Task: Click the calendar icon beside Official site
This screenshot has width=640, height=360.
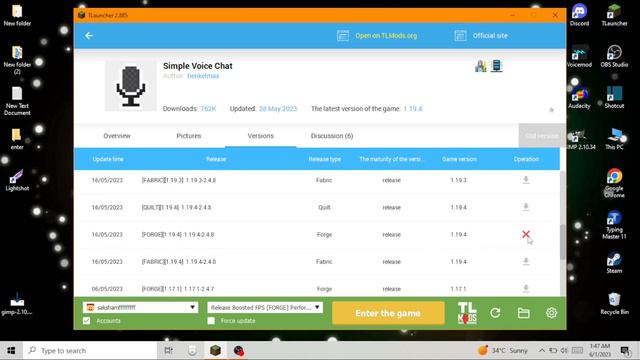Action: coord(460,36)
